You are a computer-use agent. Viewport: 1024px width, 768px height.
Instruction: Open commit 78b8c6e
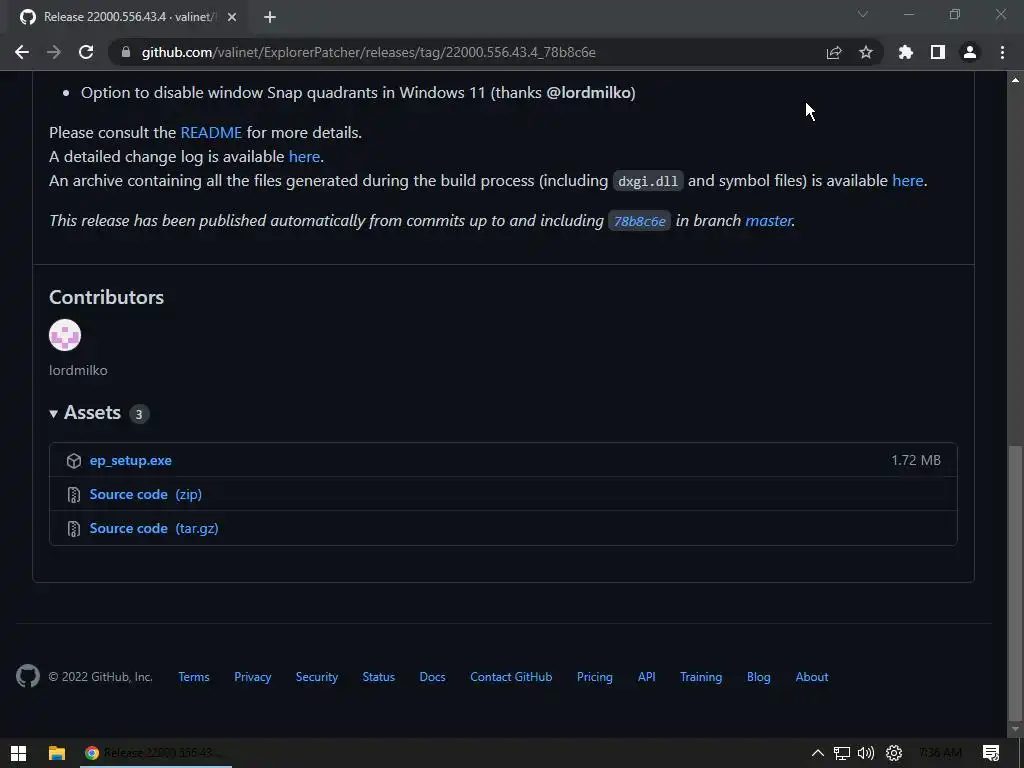coord(639,221)
